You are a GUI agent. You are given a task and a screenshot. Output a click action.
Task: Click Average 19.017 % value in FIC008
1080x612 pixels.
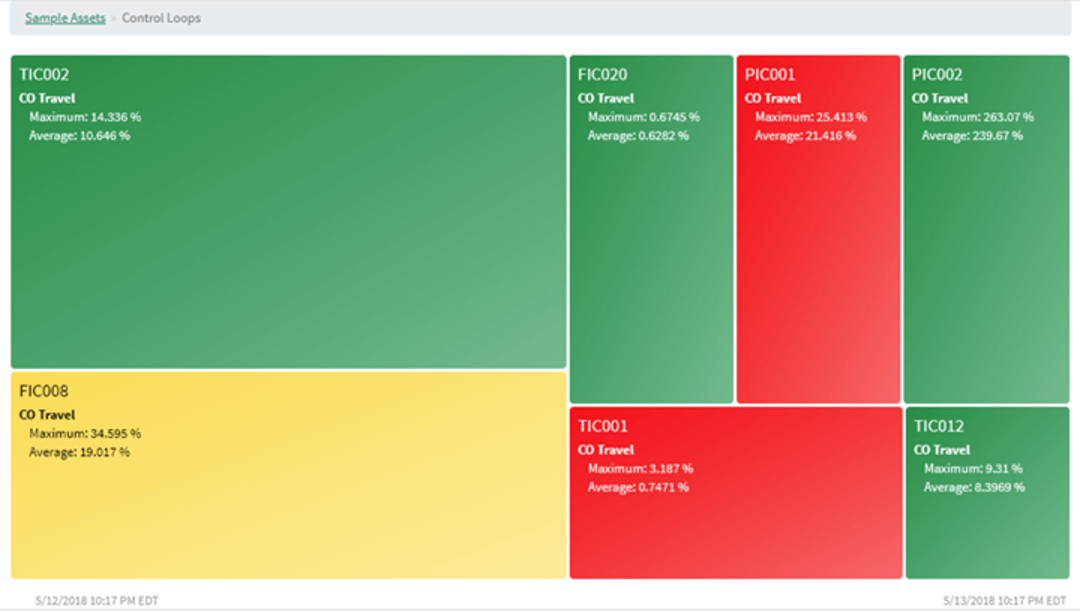[x=79, y=452]
